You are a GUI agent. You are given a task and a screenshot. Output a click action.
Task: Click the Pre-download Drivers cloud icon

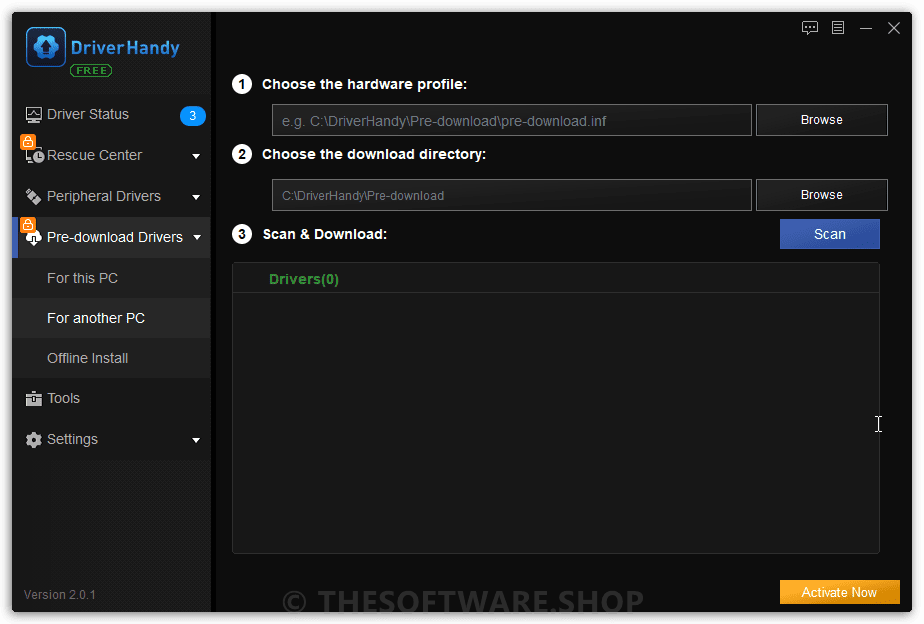(34, 237)
